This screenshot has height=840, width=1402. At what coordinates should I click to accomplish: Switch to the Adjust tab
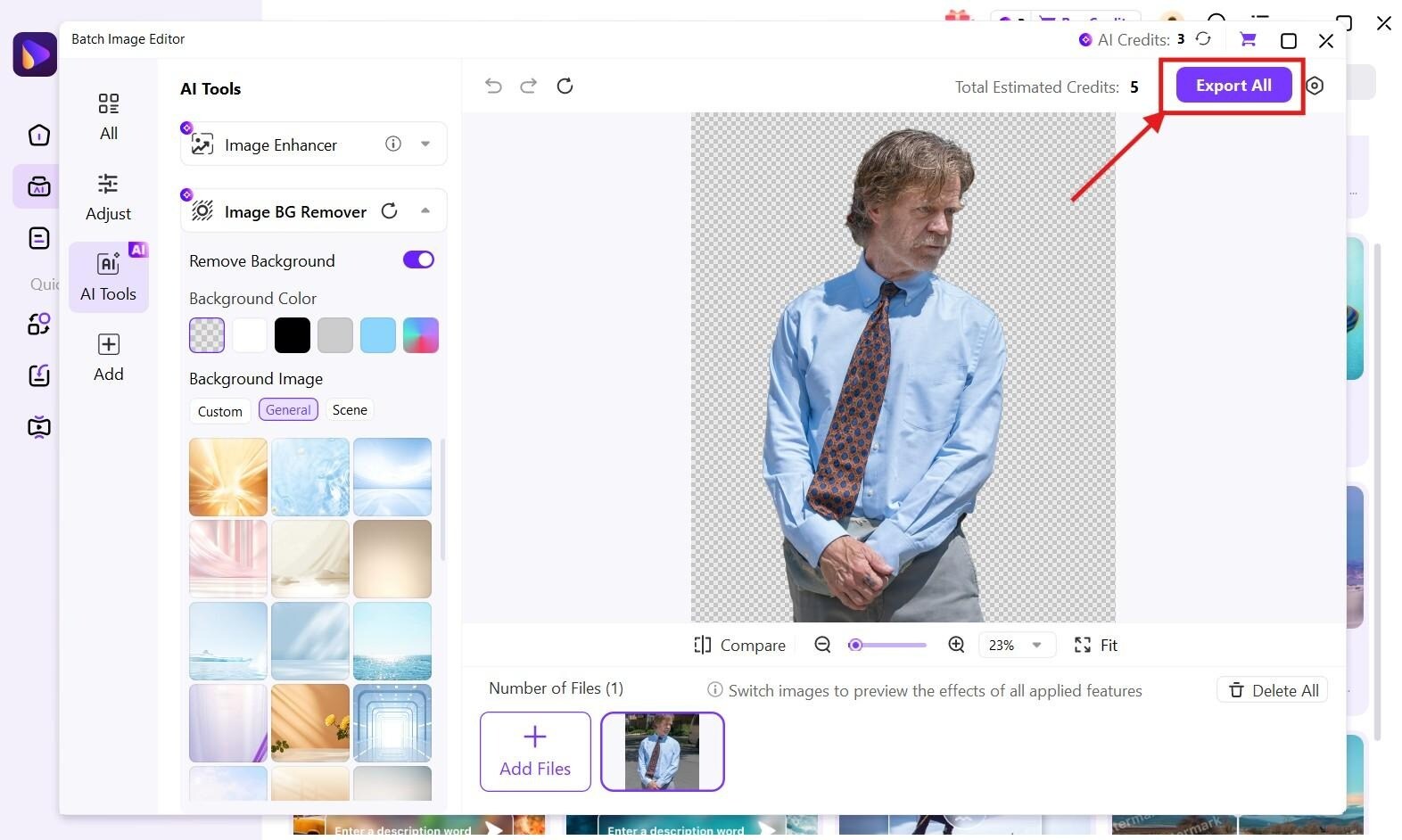pos(109,197)
